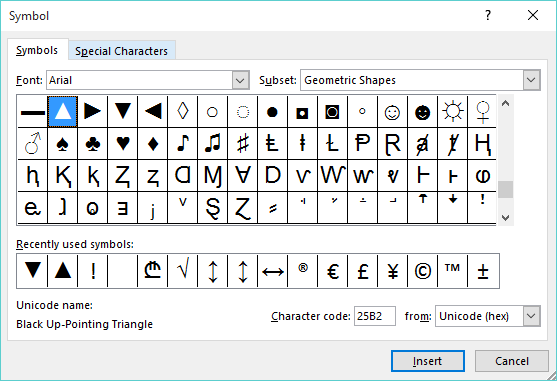Screen dimensions: 557x381
Task: Choose recently used copyright symbol
Action: pos(422,271)
